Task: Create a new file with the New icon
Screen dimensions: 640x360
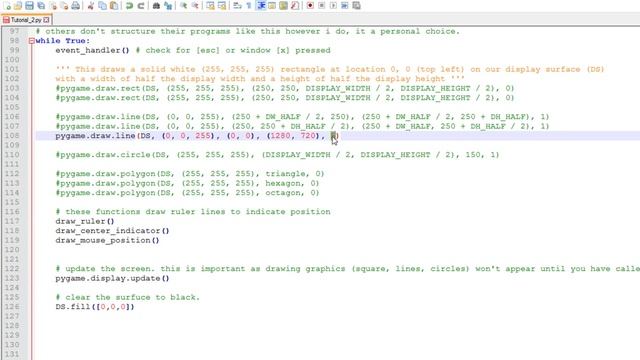Action: tap(7, 6)
